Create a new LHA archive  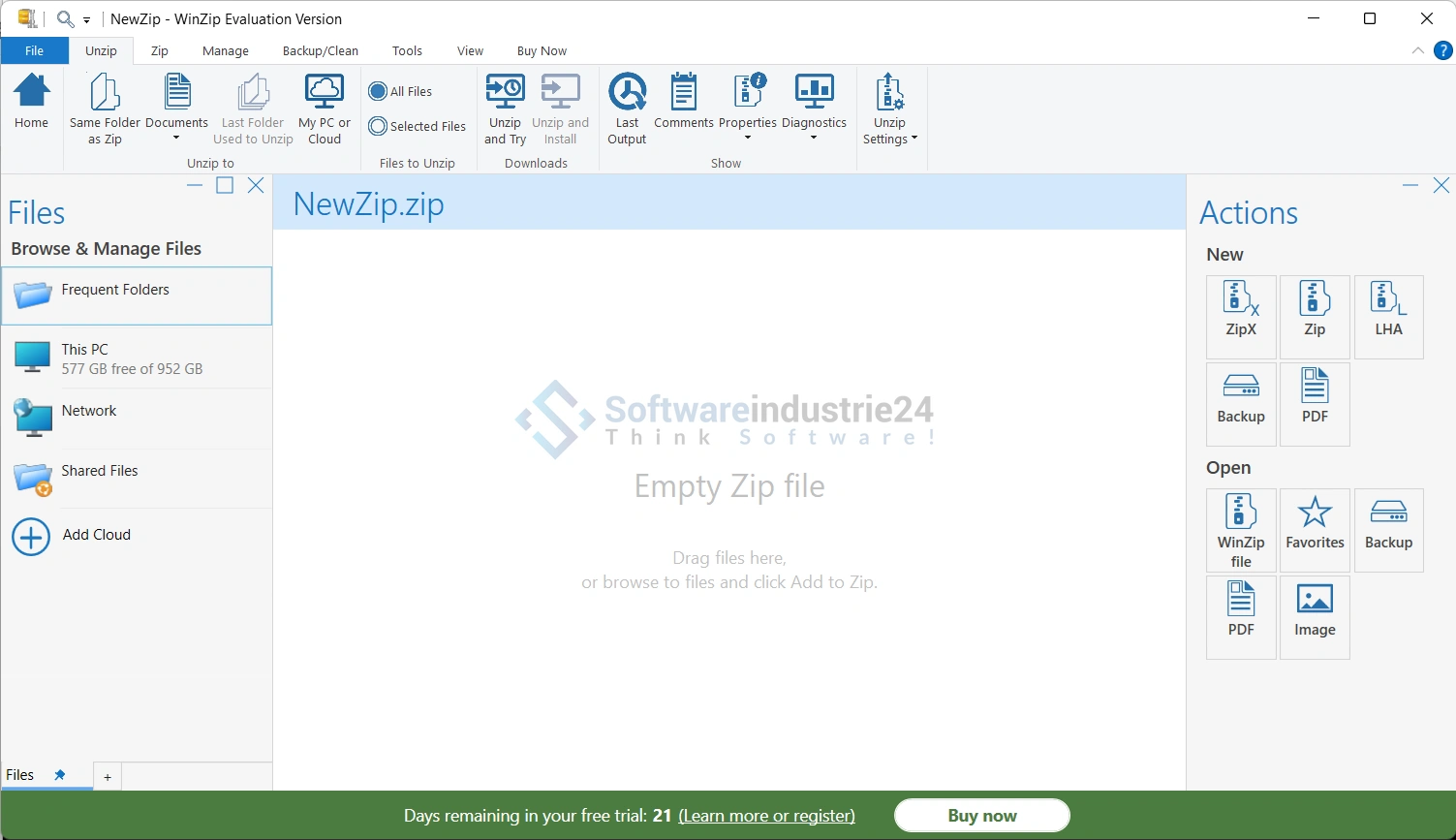(x=1388, y=309)
